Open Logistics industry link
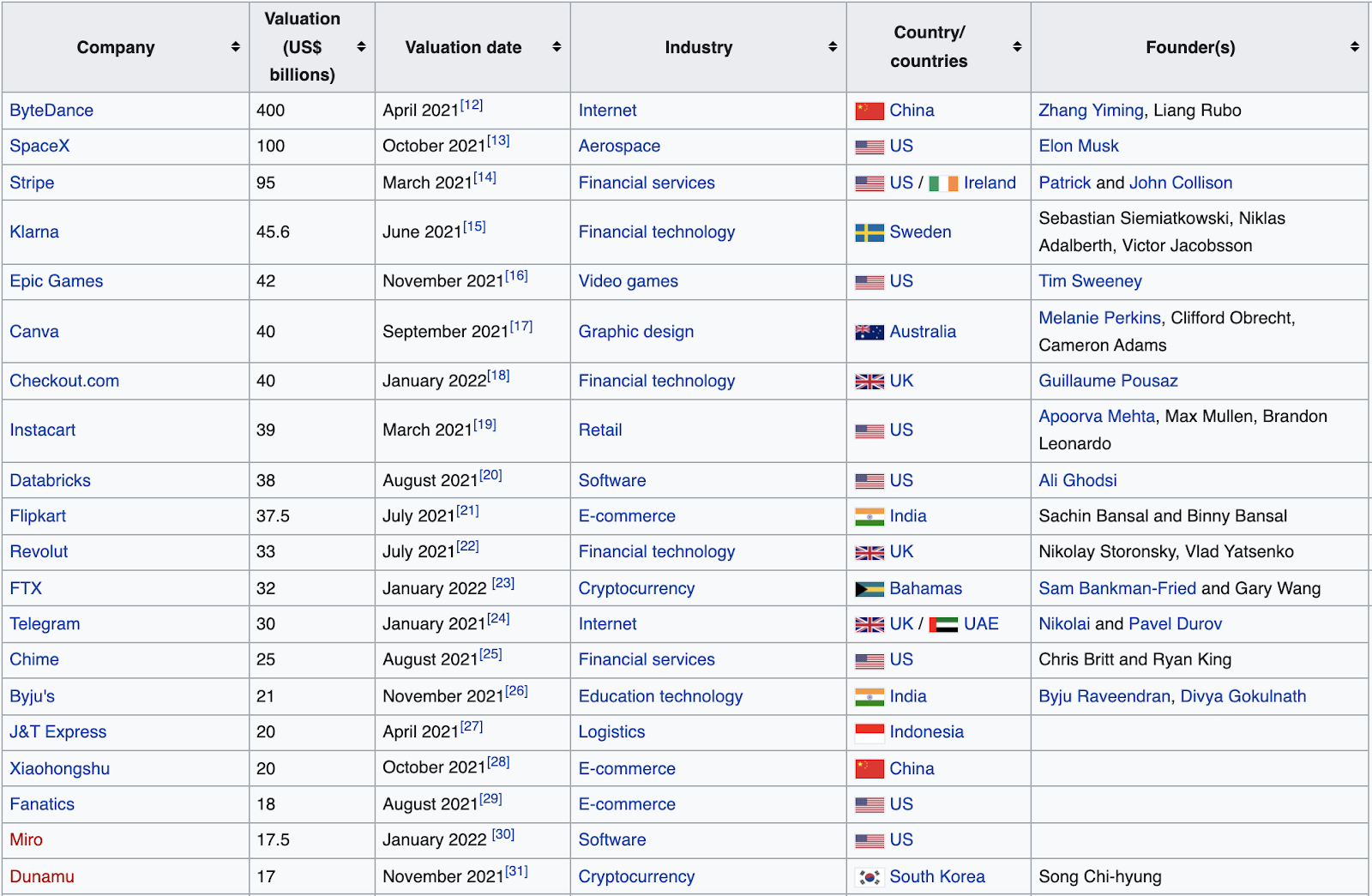Image resolution: width=1372 pixels, height=896 pixels. pyautogui.click(x=611, y=731)
